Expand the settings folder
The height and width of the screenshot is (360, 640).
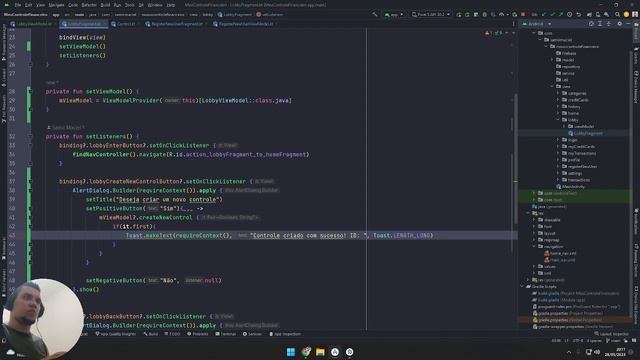coord(558,173)
